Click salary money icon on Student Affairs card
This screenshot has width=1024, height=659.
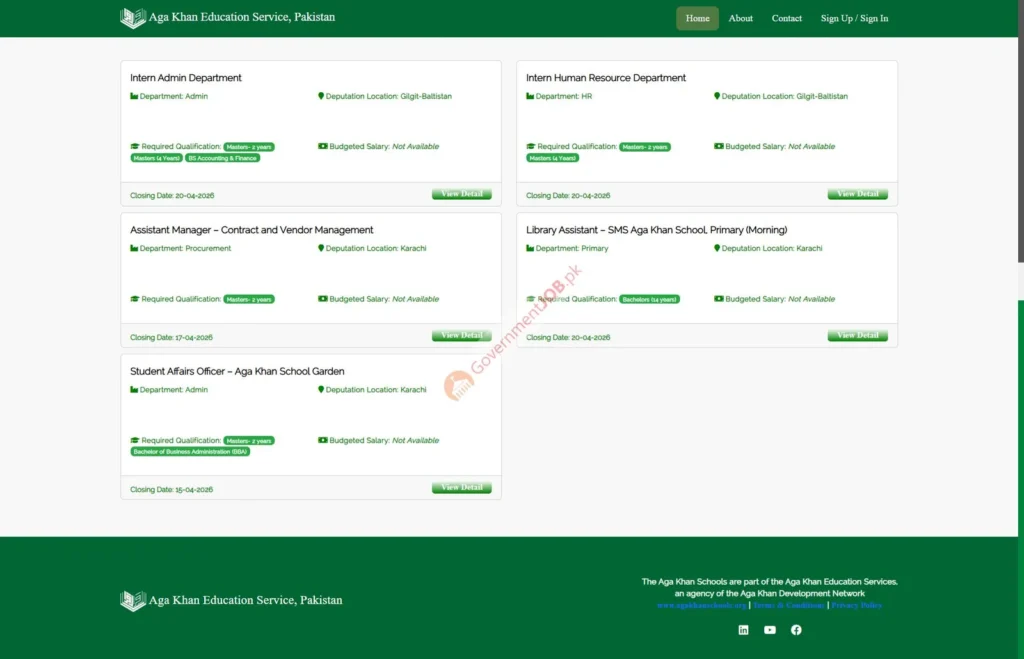323,441
